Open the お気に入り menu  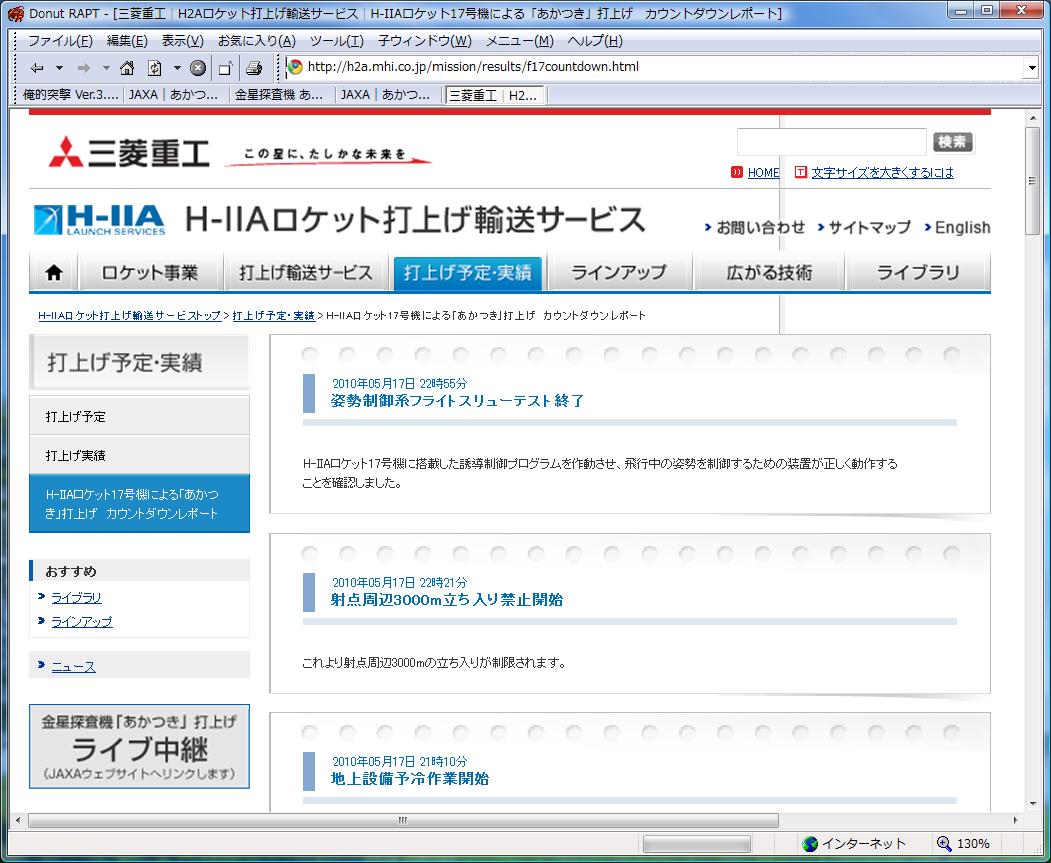pos(257,41)
